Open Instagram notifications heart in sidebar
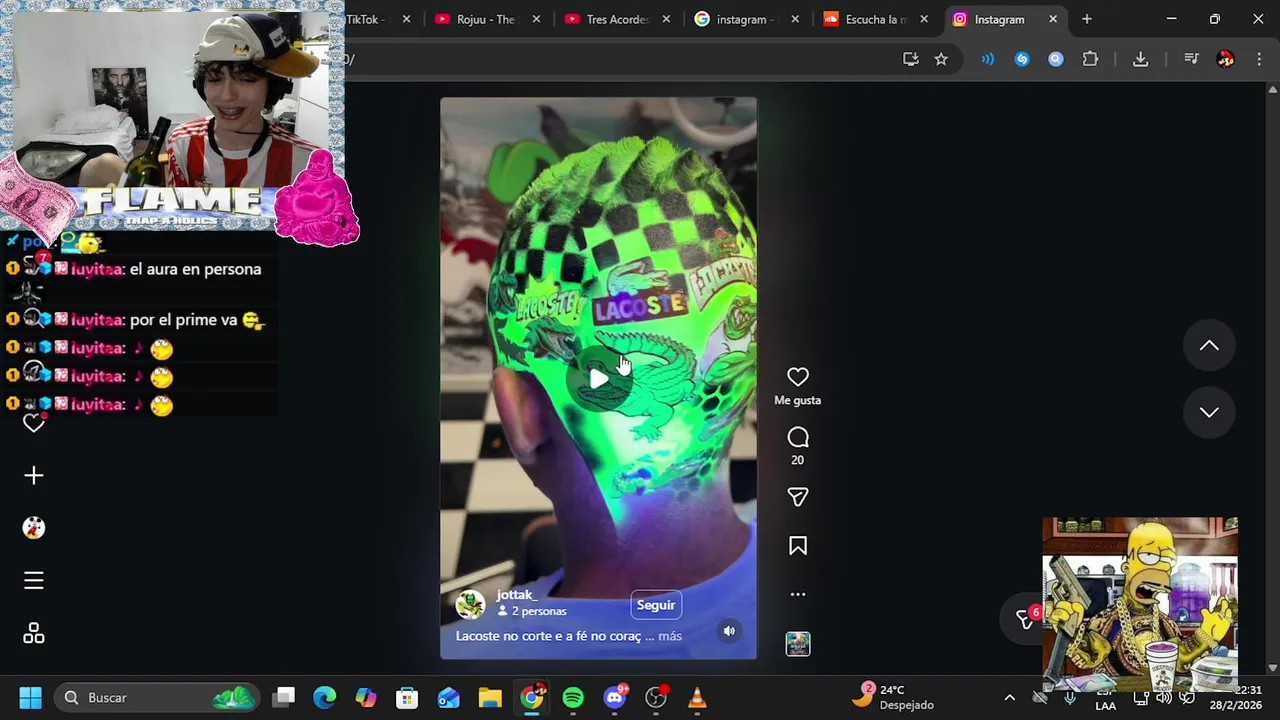This screenshot has height=720, width=1280. pyautogui.click(x=34, y=423)
